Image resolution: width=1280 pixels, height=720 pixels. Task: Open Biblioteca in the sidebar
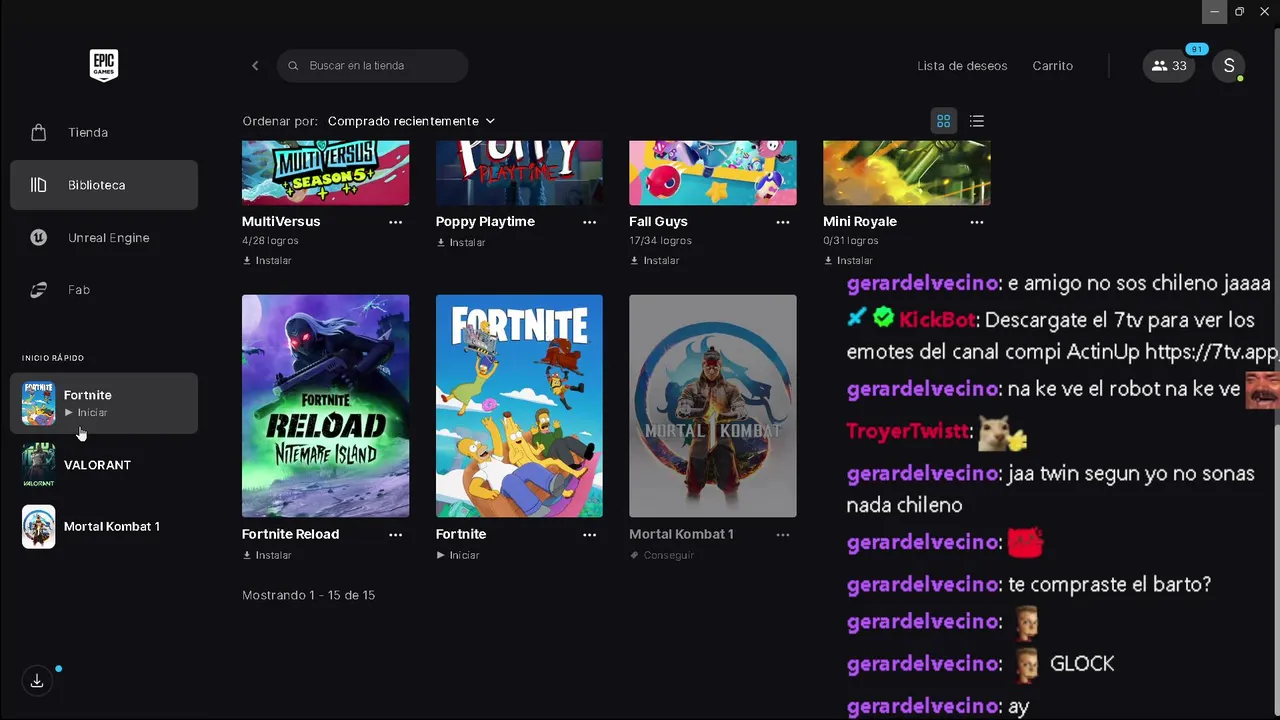104,185
